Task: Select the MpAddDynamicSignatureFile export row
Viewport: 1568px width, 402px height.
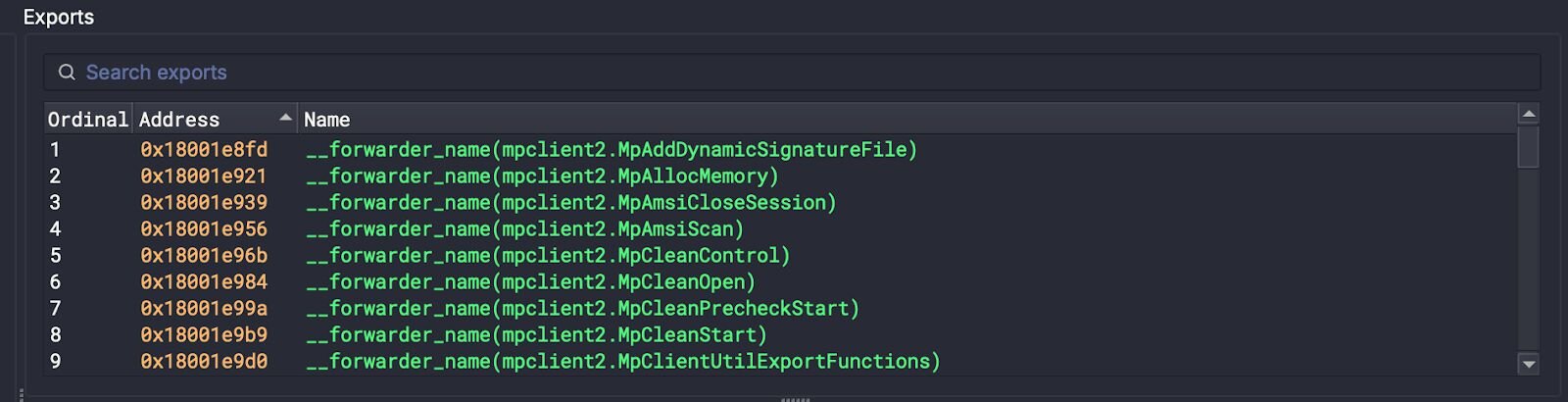Action: [612, 150]
